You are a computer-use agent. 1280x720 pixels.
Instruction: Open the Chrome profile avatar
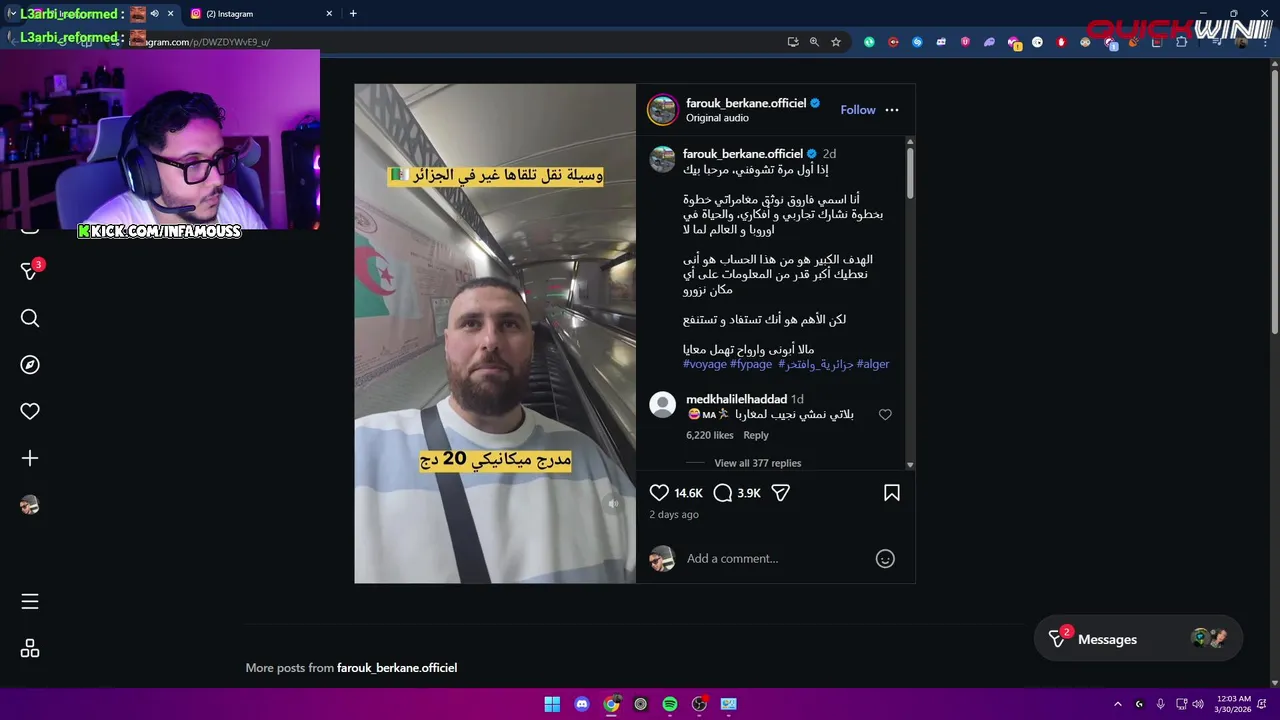click(1240, 42)
